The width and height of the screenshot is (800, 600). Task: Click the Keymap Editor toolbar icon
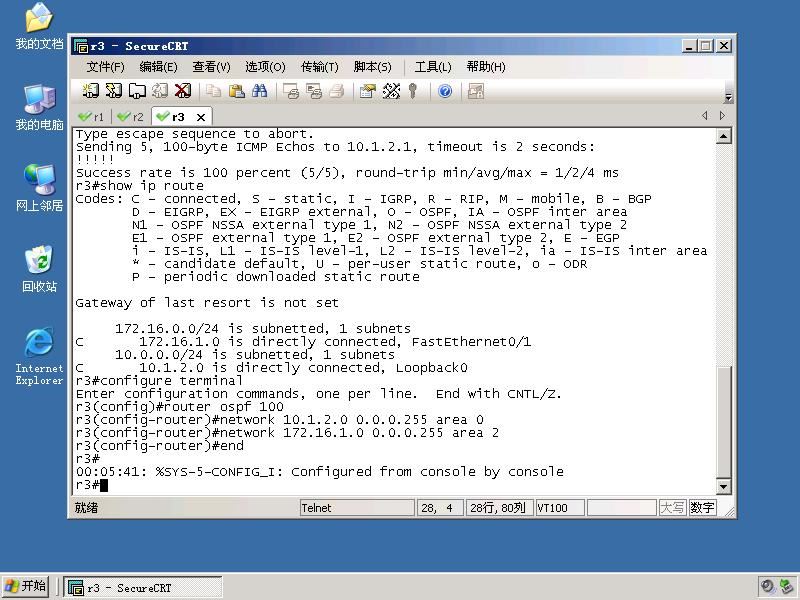(x=391, y=91)
